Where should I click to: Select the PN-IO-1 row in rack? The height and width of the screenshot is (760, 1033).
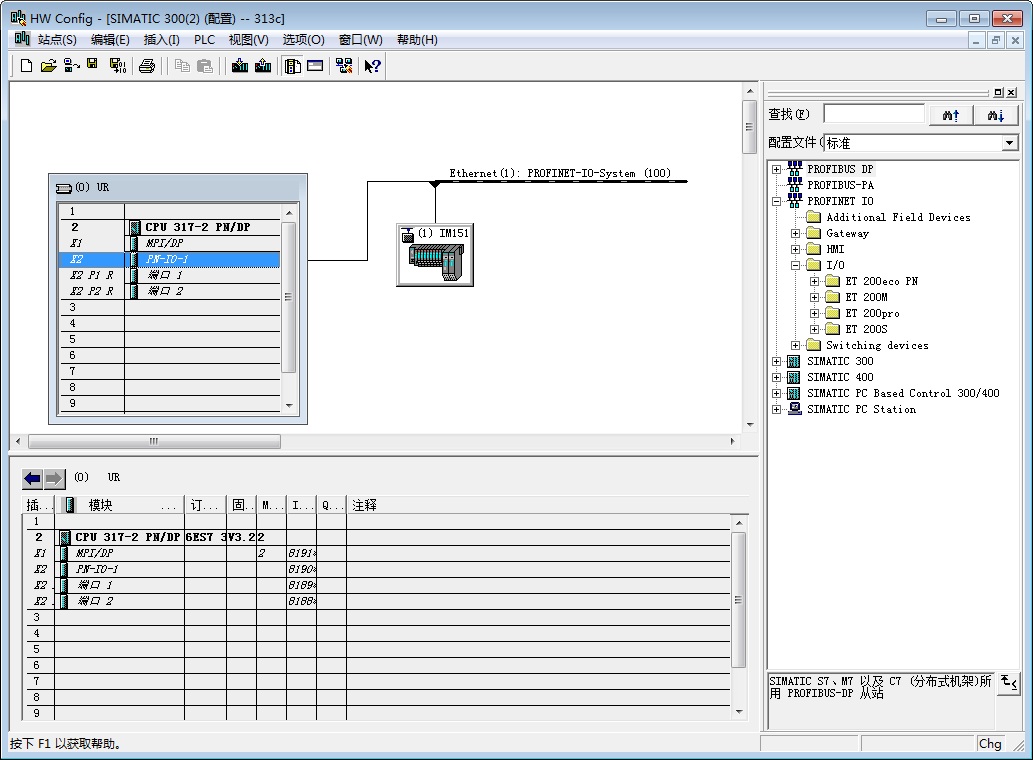167,259
